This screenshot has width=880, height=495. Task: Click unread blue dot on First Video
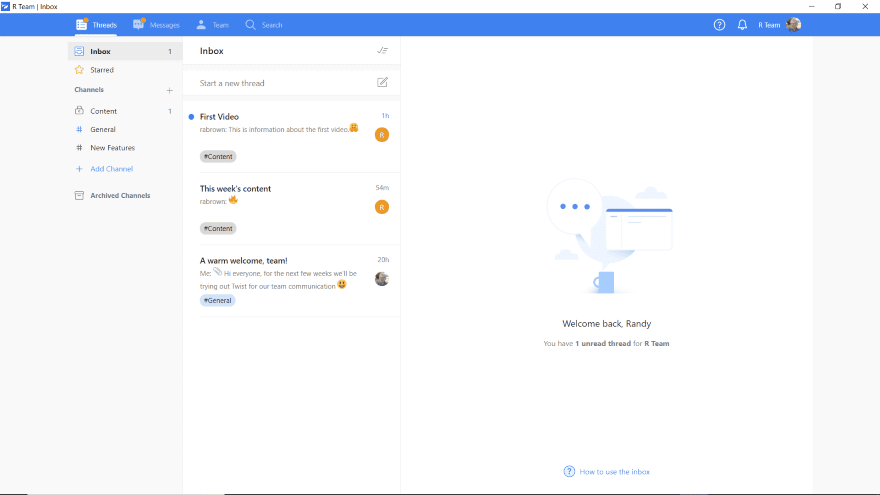(x=191, y=117)
